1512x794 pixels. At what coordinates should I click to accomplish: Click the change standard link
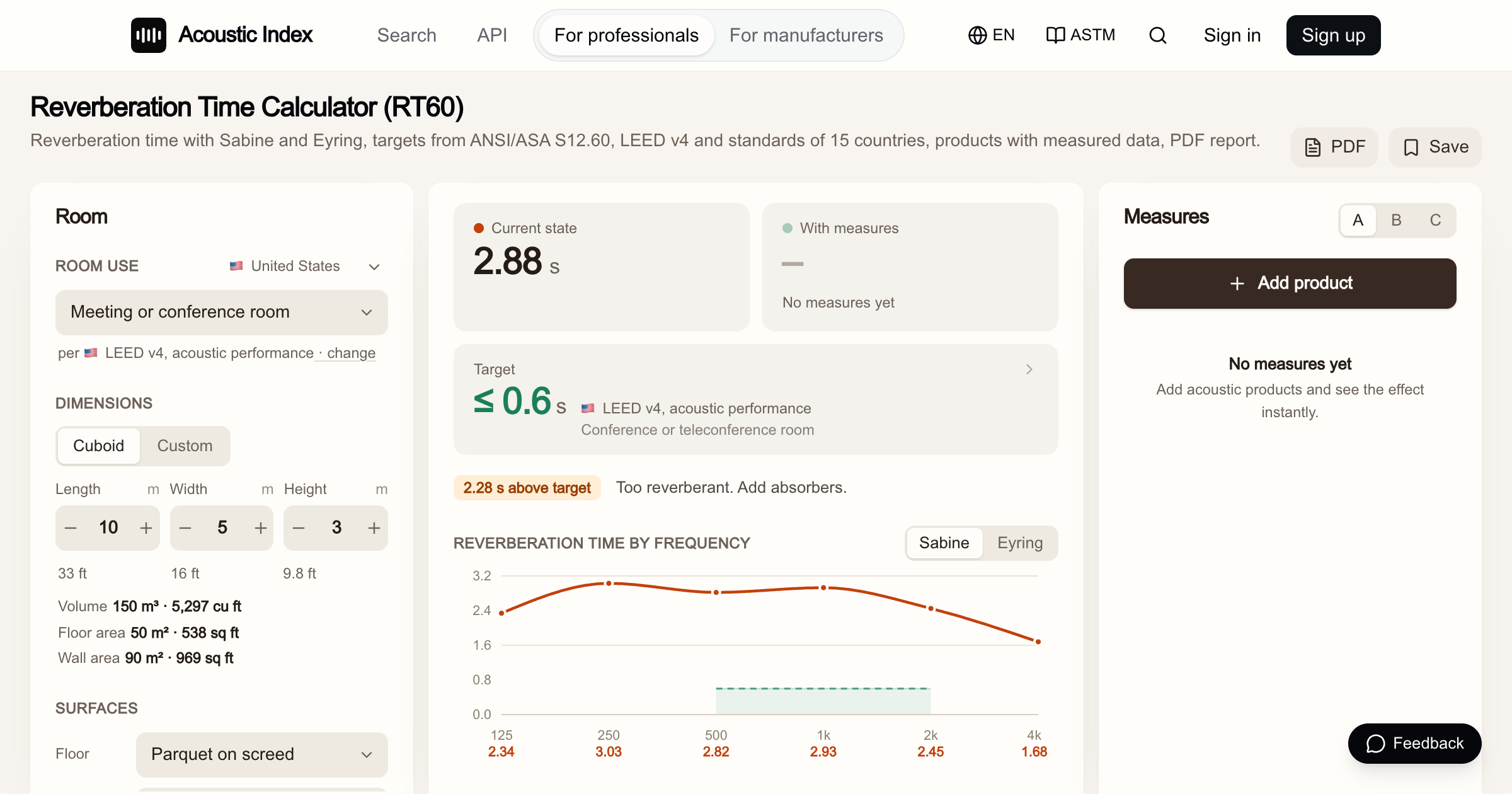pyautogui.click(x=351, y=354)
